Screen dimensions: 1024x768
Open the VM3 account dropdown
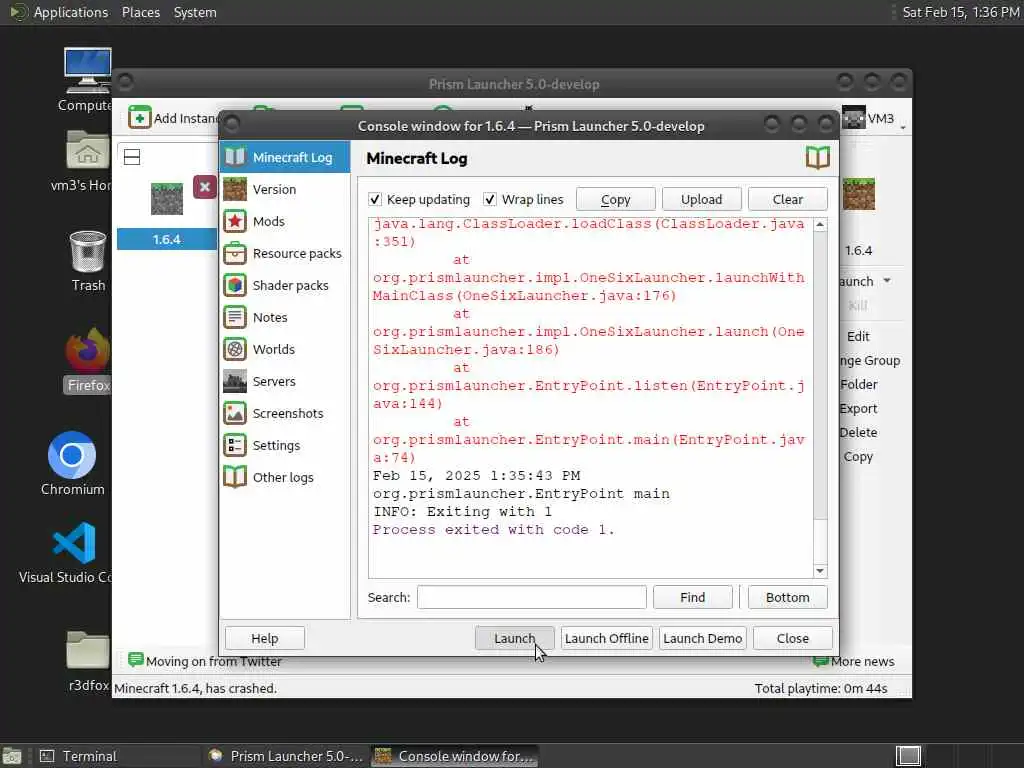tap(874, 118)
